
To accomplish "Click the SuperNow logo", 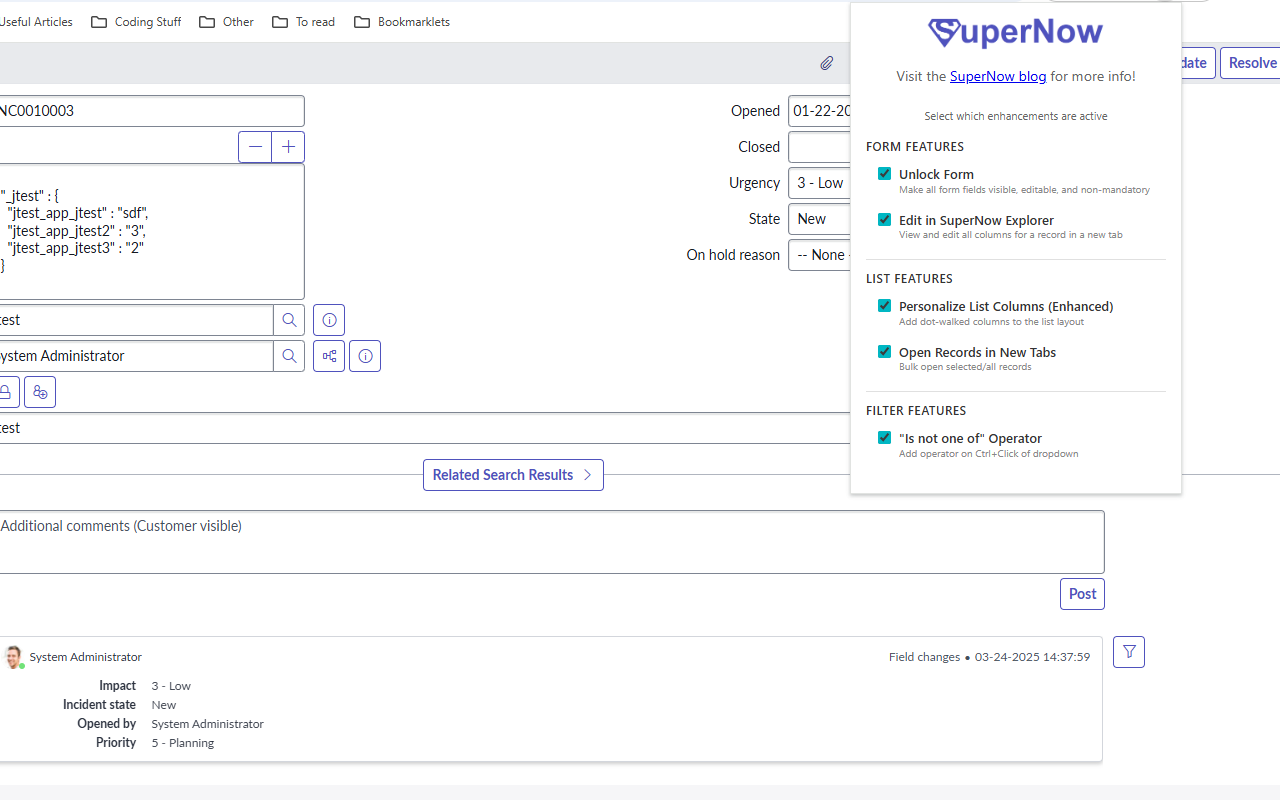I will coord(1015,33).
